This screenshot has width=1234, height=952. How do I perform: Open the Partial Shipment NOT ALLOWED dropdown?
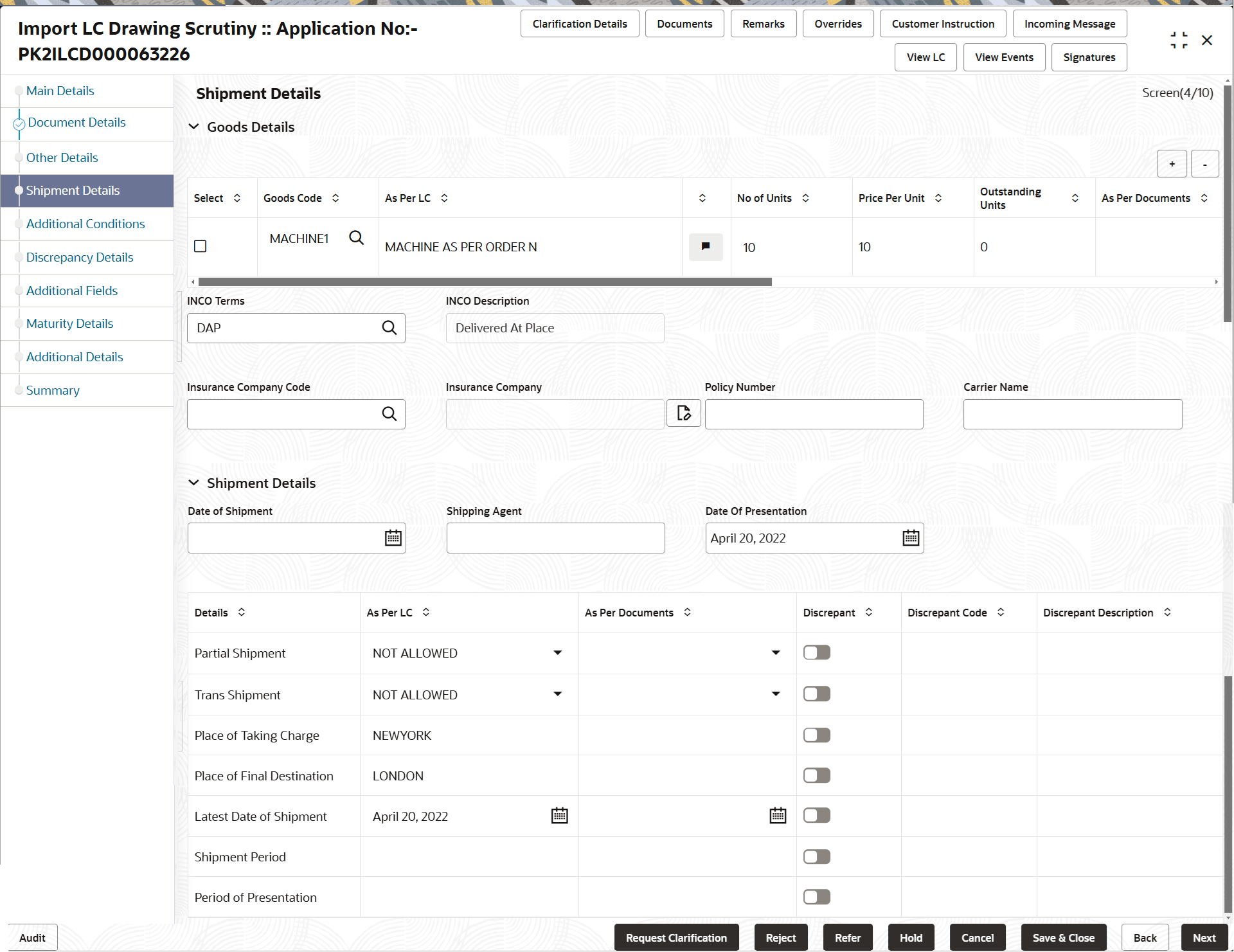(x=557, y=652)
